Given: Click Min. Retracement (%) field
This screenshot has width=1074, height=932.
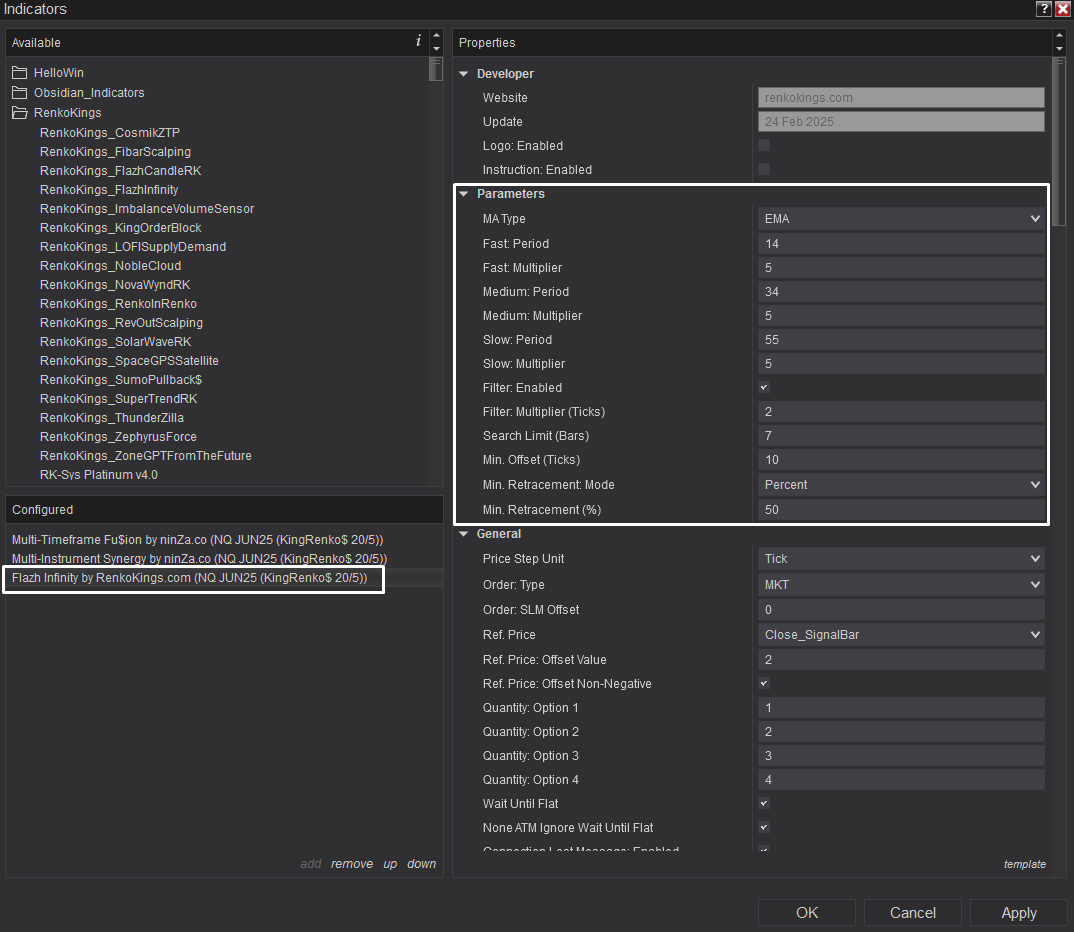Looking at the screenshot, I should (x=901, y=509).
